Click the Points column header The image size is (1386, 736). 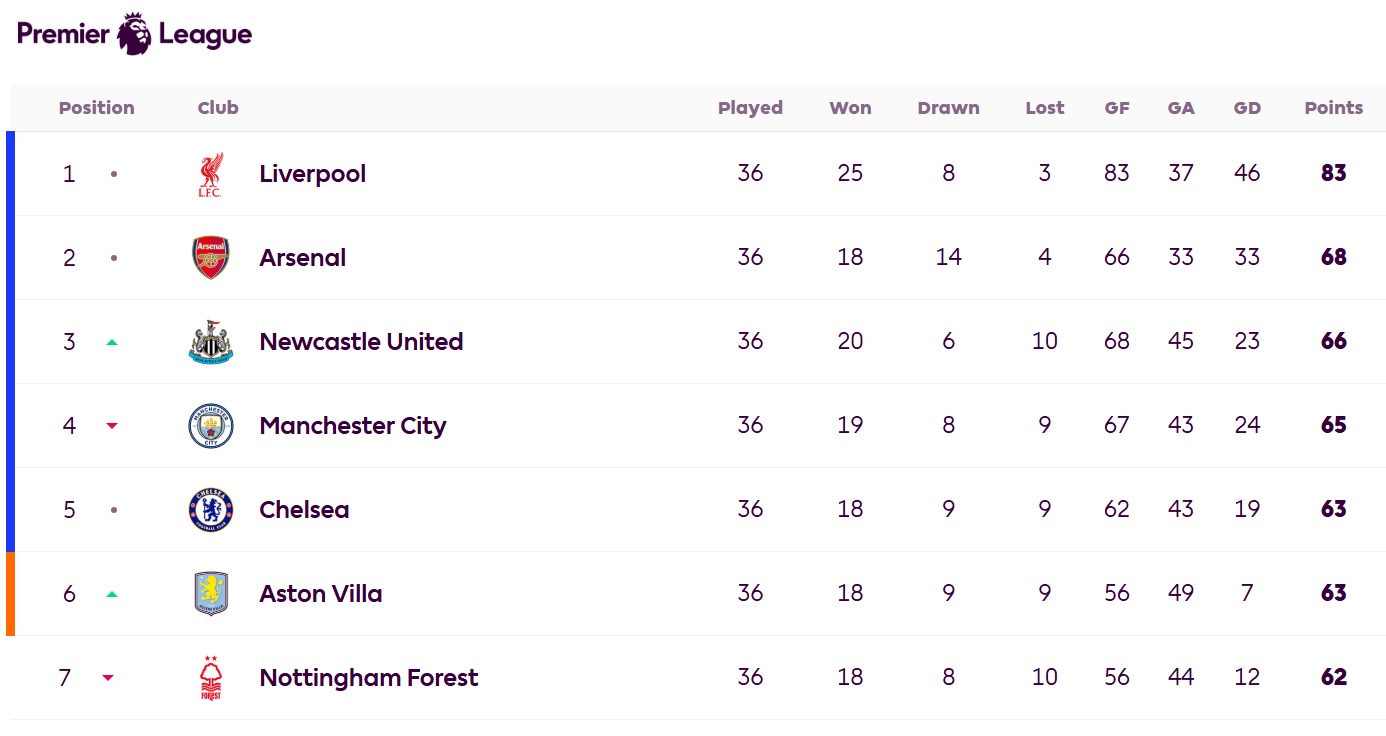click(x=1333, y=108)
